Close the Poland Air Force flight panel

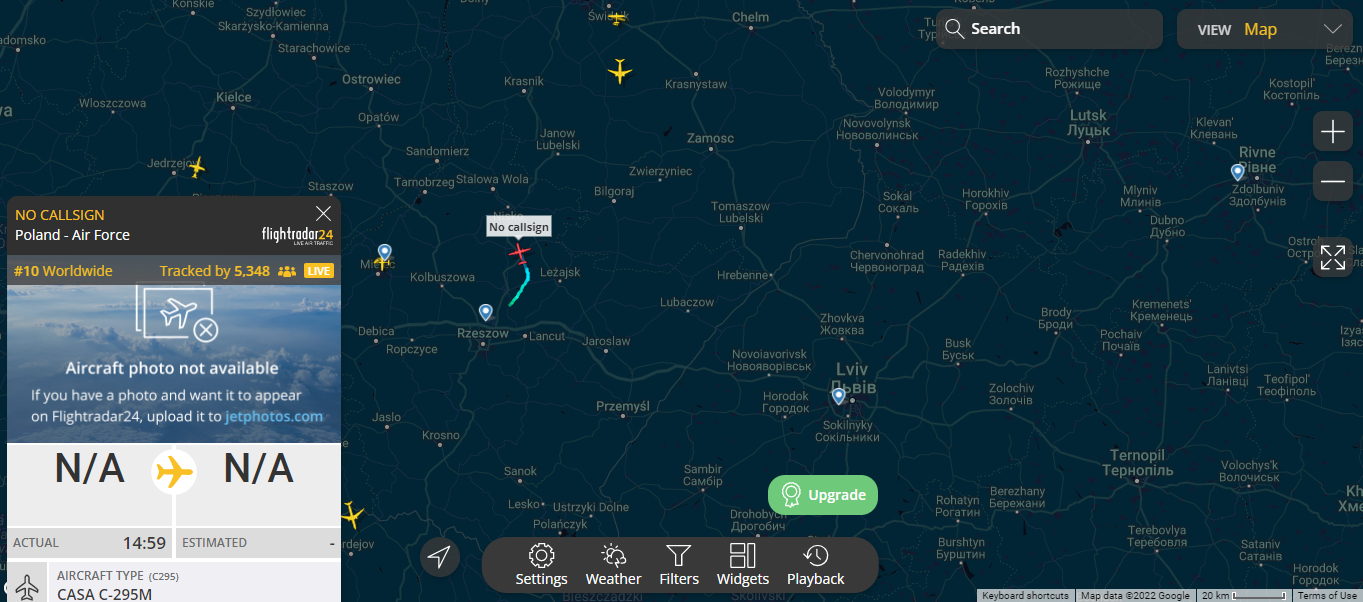323,213
